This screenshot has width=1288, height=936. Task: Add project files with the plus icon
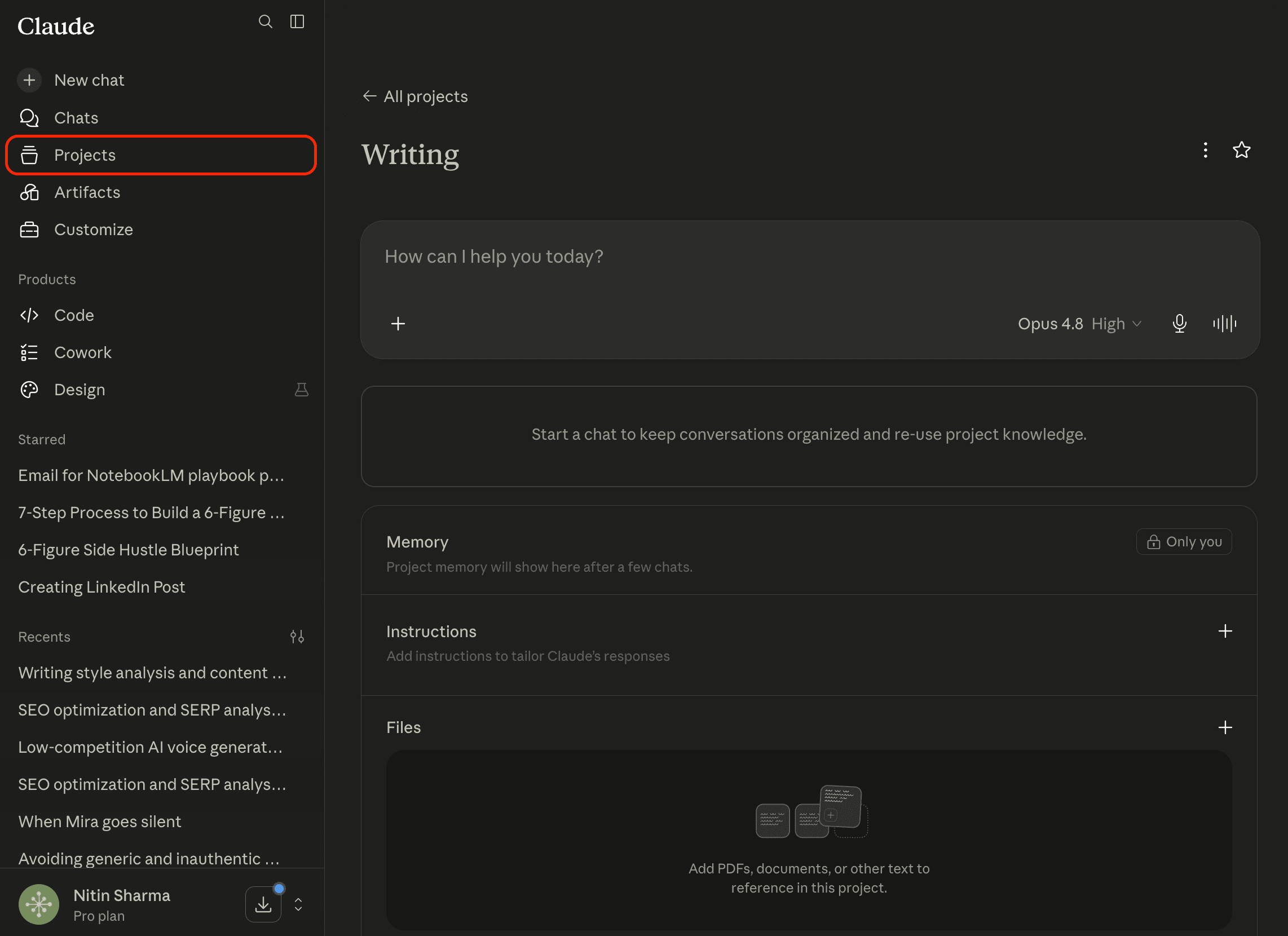(1225, 727)
